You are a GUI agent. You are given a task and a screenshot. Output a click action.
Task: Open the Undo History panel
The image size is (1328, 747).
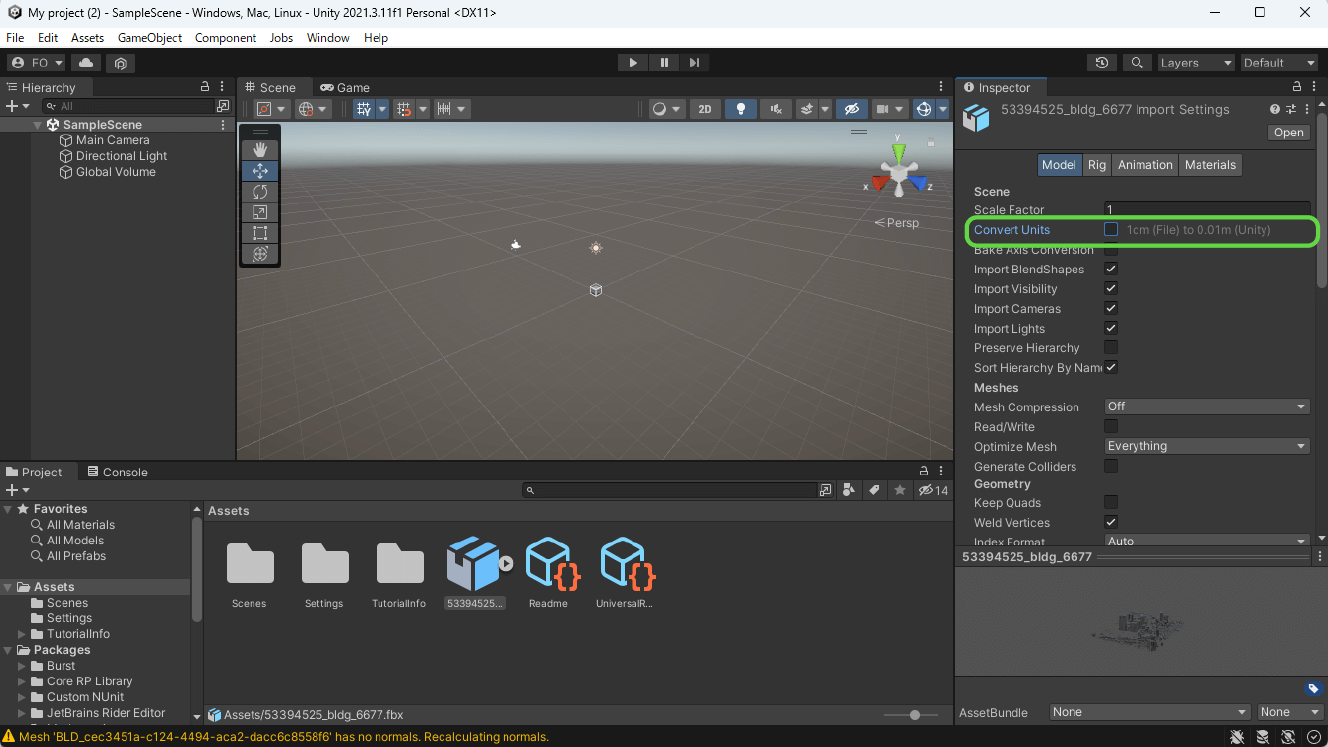[1101, 62]
